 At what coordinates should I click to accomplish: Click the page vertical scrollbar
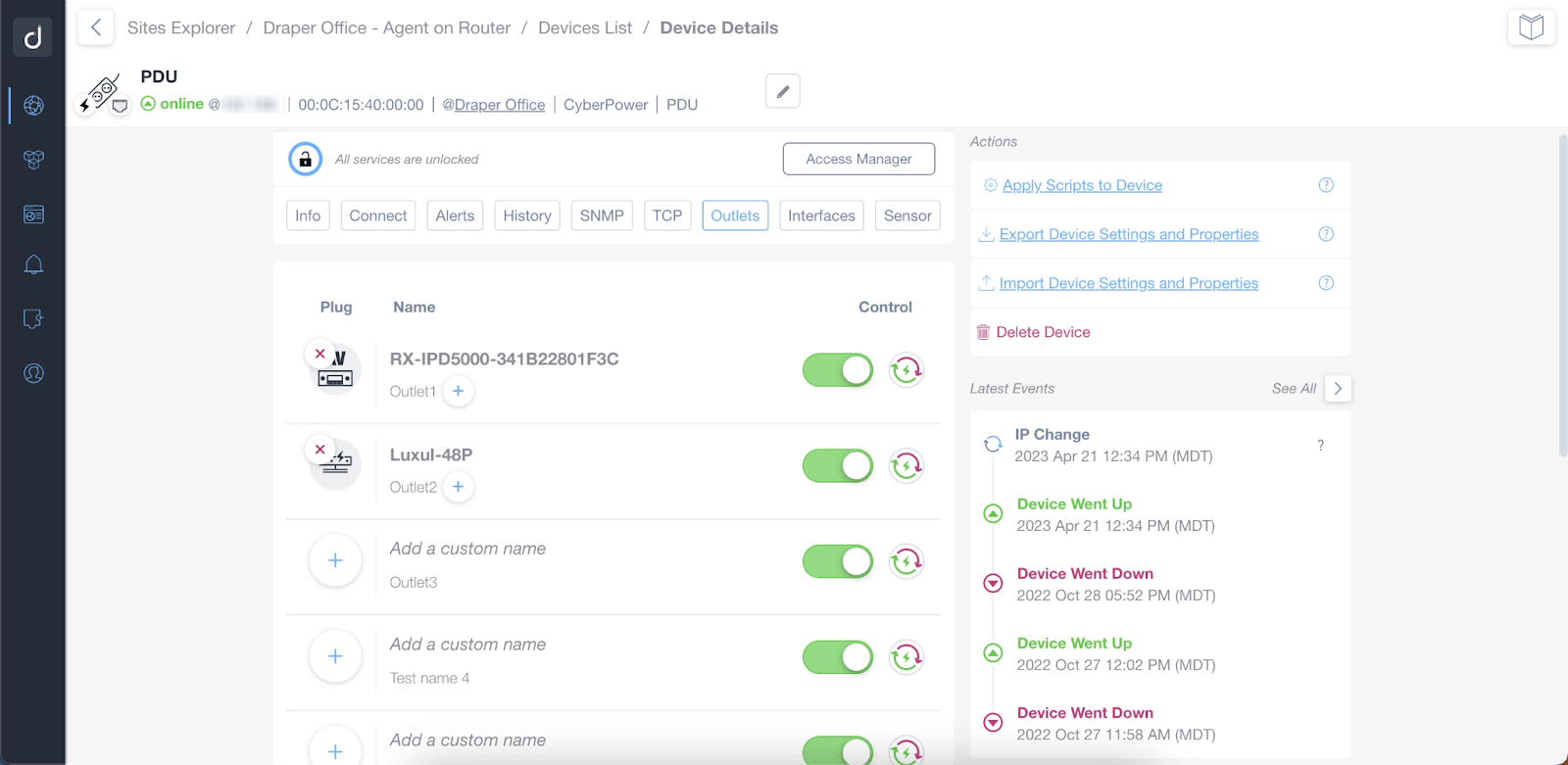tap(1563, 295)
